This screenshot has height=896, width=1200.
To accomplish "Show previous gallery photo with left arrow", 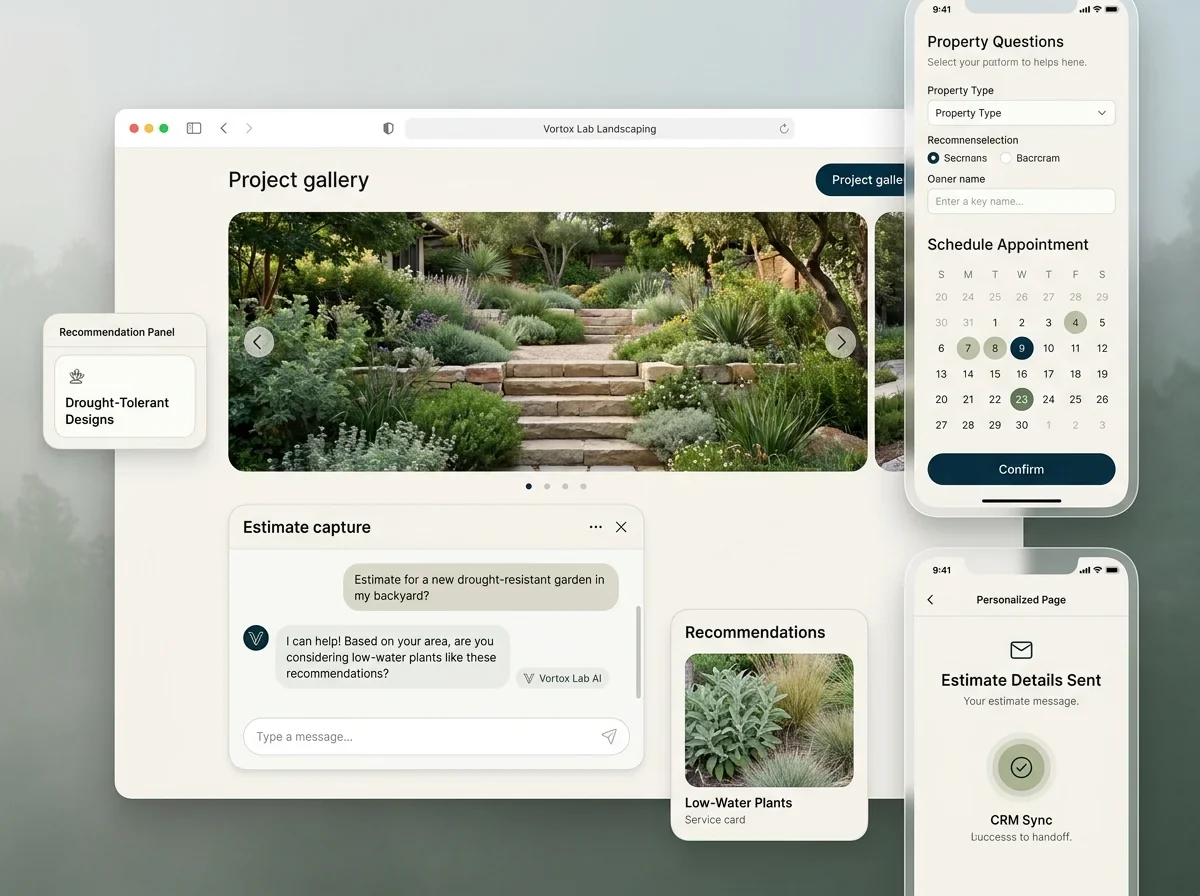I will coord(258,342).
